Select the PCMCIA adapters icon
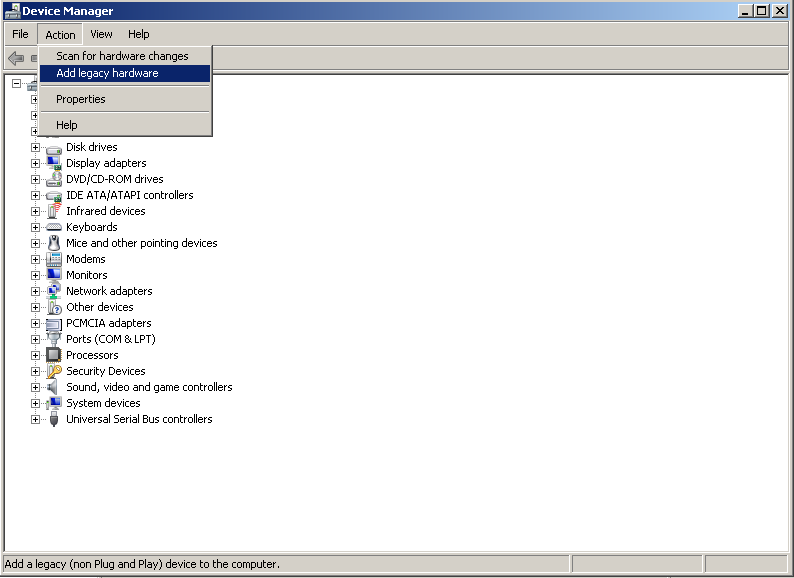Viewport: 794px width, 578px height. (x=54, y=324)
